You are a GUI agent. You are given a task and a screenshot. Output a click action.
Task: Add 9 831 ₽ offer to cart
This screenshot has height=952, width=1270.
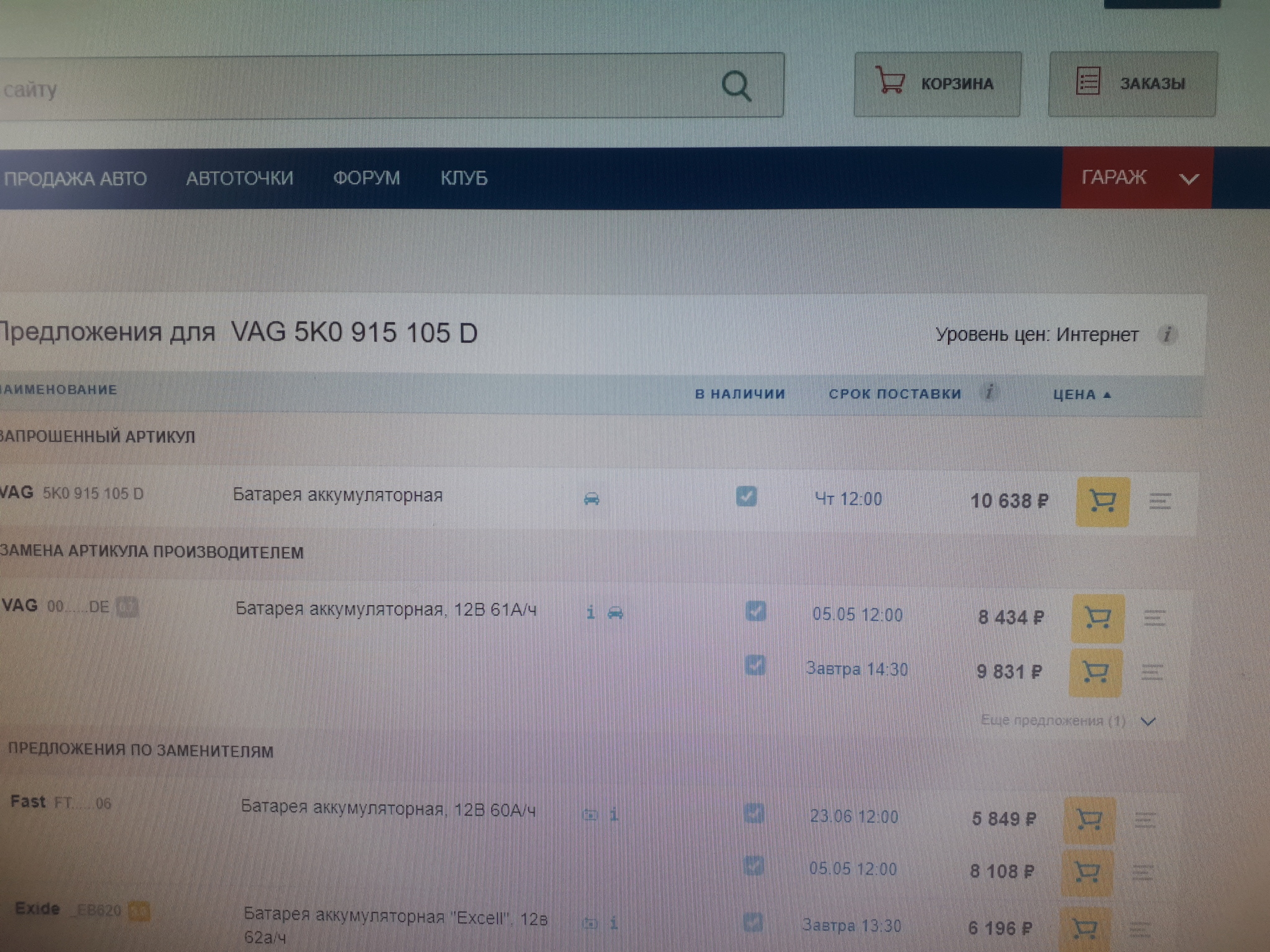point(1095,672)
